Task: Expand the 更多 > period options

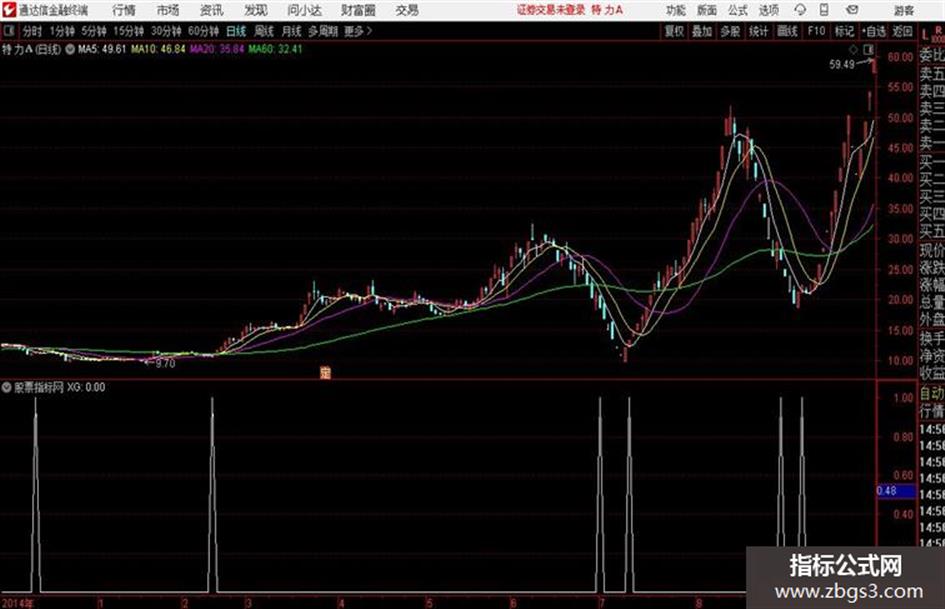Action: click(x=358, y=31)
